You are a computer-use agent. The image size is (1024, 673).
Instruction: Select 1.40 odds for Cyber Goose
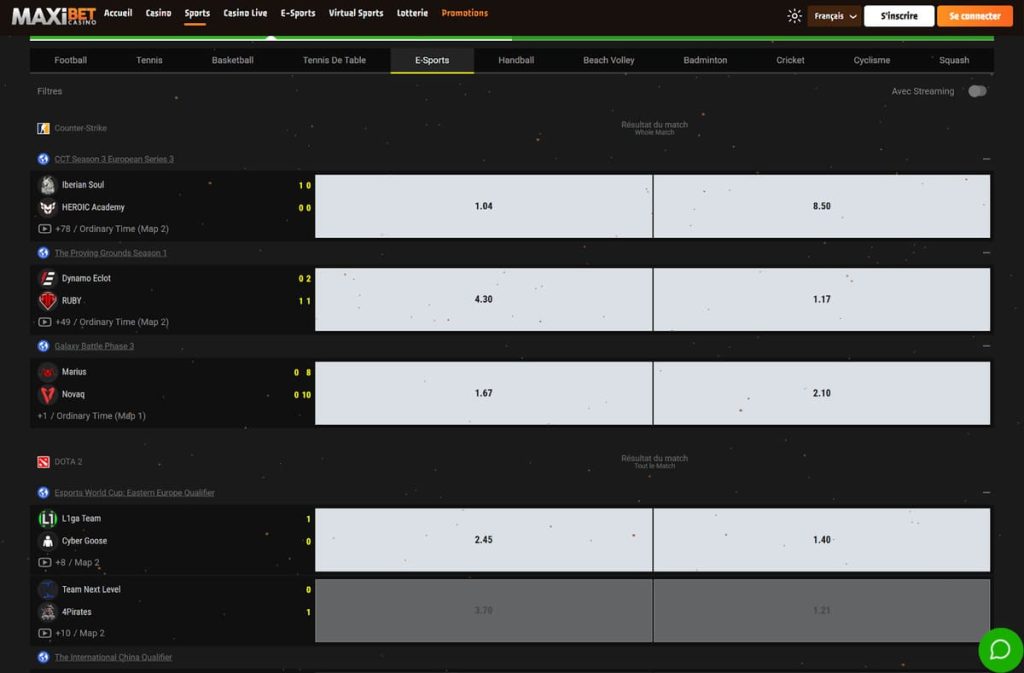click(x=822, y=540)
